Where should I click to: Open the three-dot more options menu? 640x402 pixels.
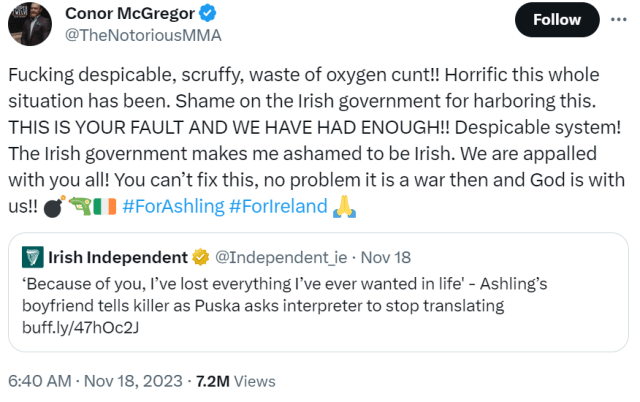click(618, 20)
